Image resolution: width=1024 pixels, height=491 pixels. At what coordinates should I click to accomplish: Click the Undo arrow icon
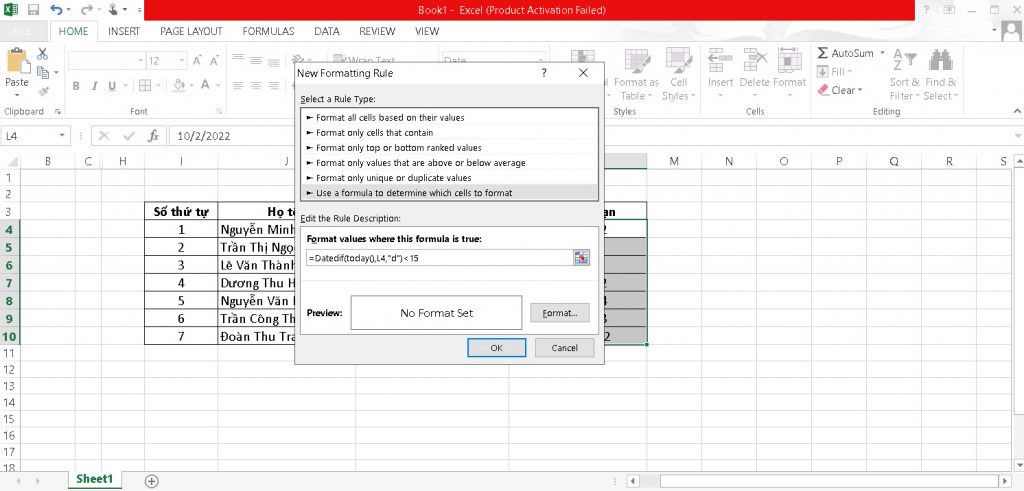pyautogui.click(x=56, y=10)
